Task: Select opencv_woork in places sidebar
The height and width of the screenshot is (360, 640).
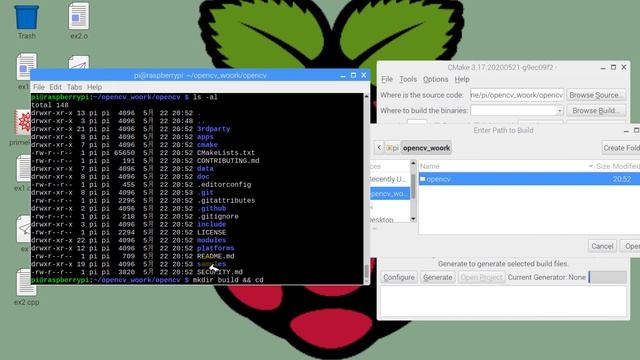Action: [x=389, y=193]
